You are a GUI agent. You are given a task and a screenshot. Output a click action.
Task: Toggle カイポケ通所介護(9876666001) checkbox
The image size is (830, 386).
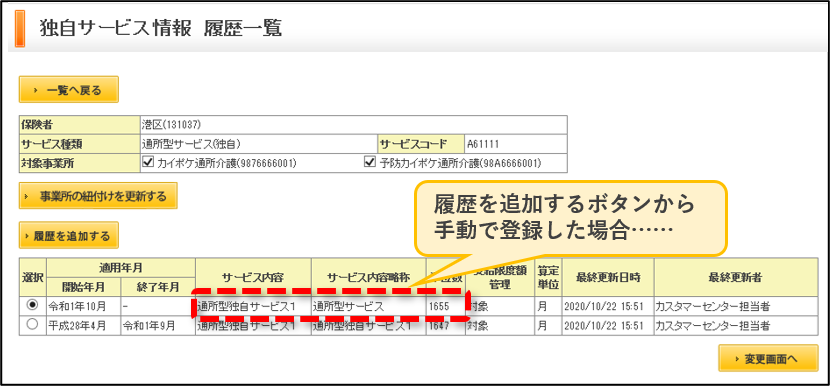point(148,163)
